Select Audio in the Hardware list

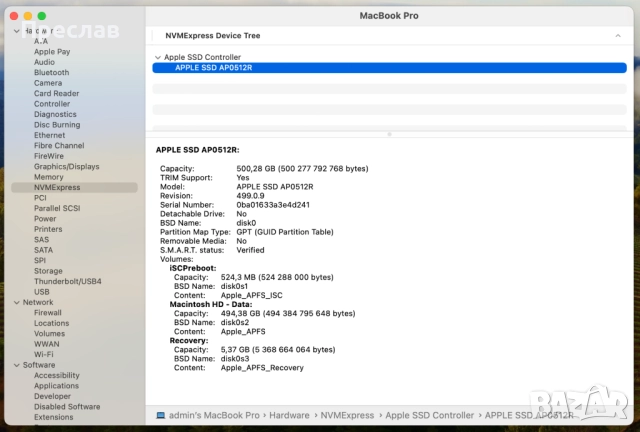click(44, 62)
